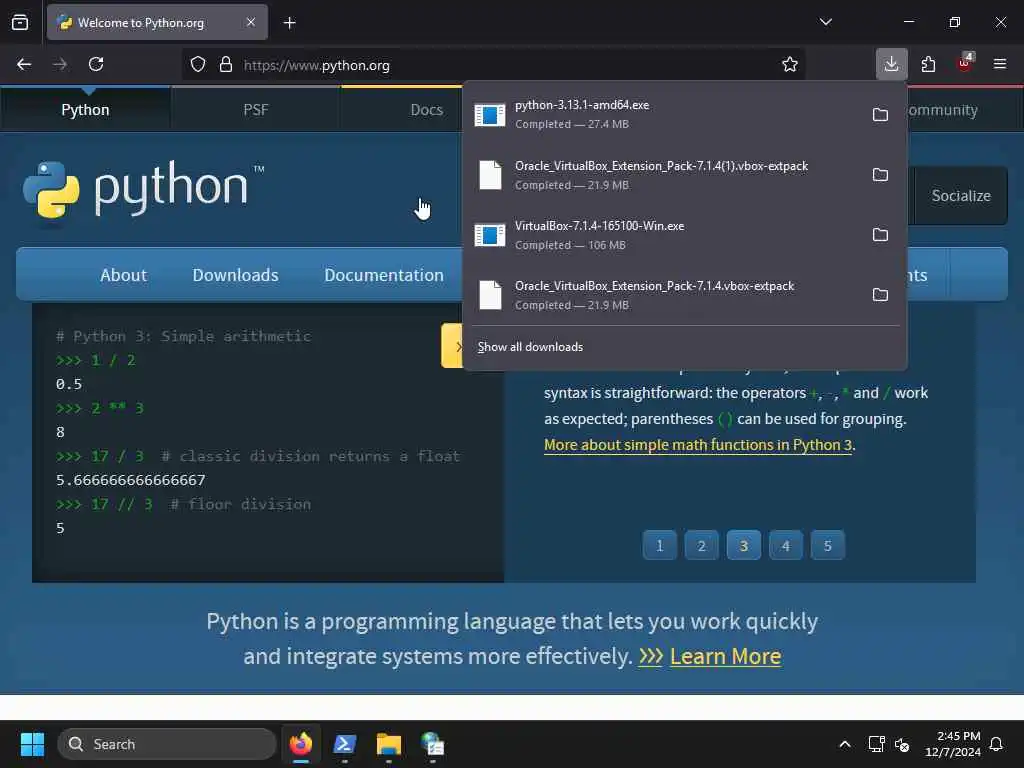Go to slide 5 of the carousel
This screenshot has width=1024, height=768.
(x=827, y=545)
